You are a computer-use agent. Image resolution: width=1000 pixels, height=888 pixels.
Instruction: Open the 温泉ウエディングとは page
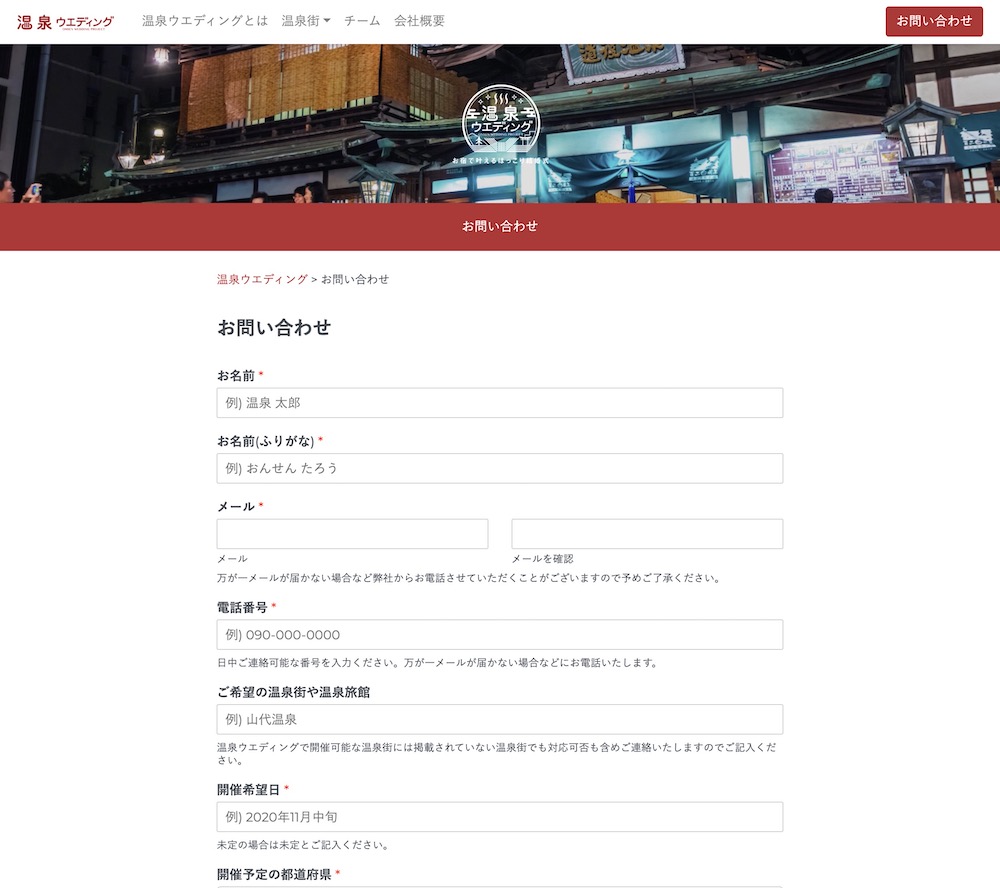coord(205,21)
